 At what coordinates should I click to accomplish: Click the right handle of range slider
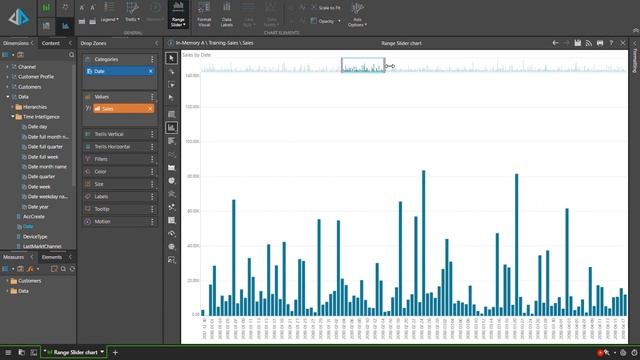point(385,65)
